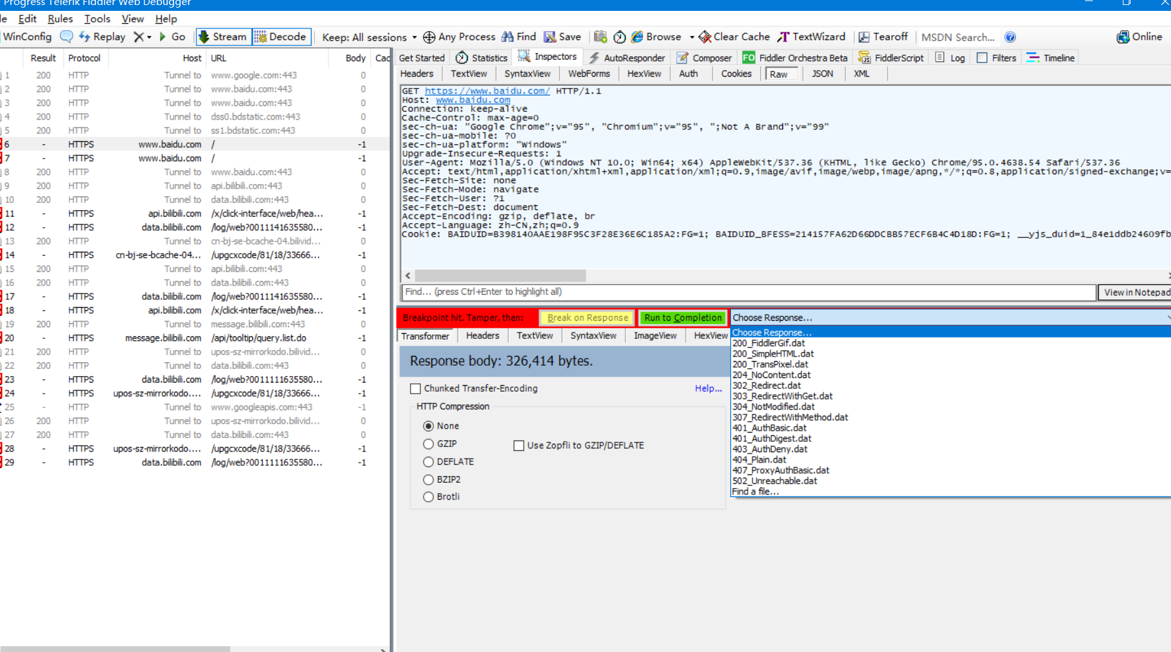Click the Any Process target icon
This screenshot has height=652, width=1171.
429,37
